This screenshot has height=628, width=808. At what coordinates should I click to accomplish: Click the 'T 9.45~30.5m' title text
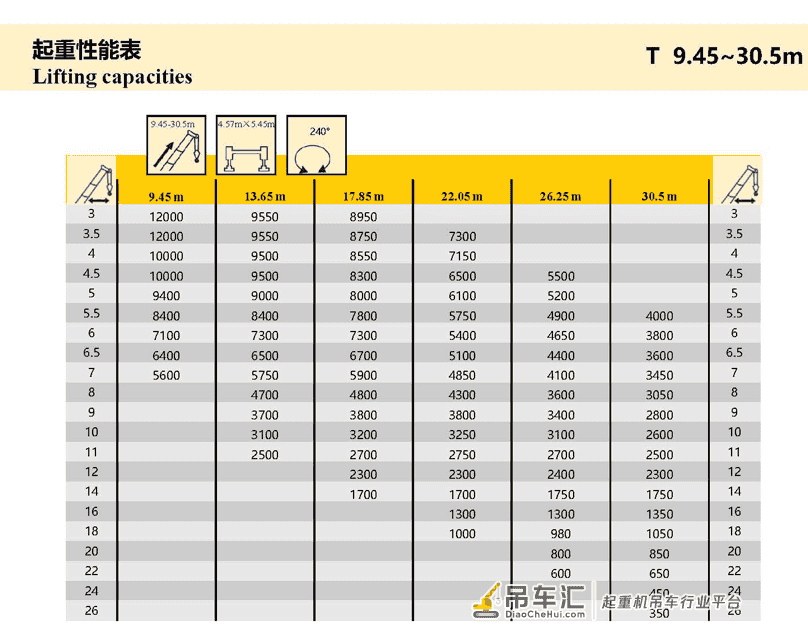point(724,56)
